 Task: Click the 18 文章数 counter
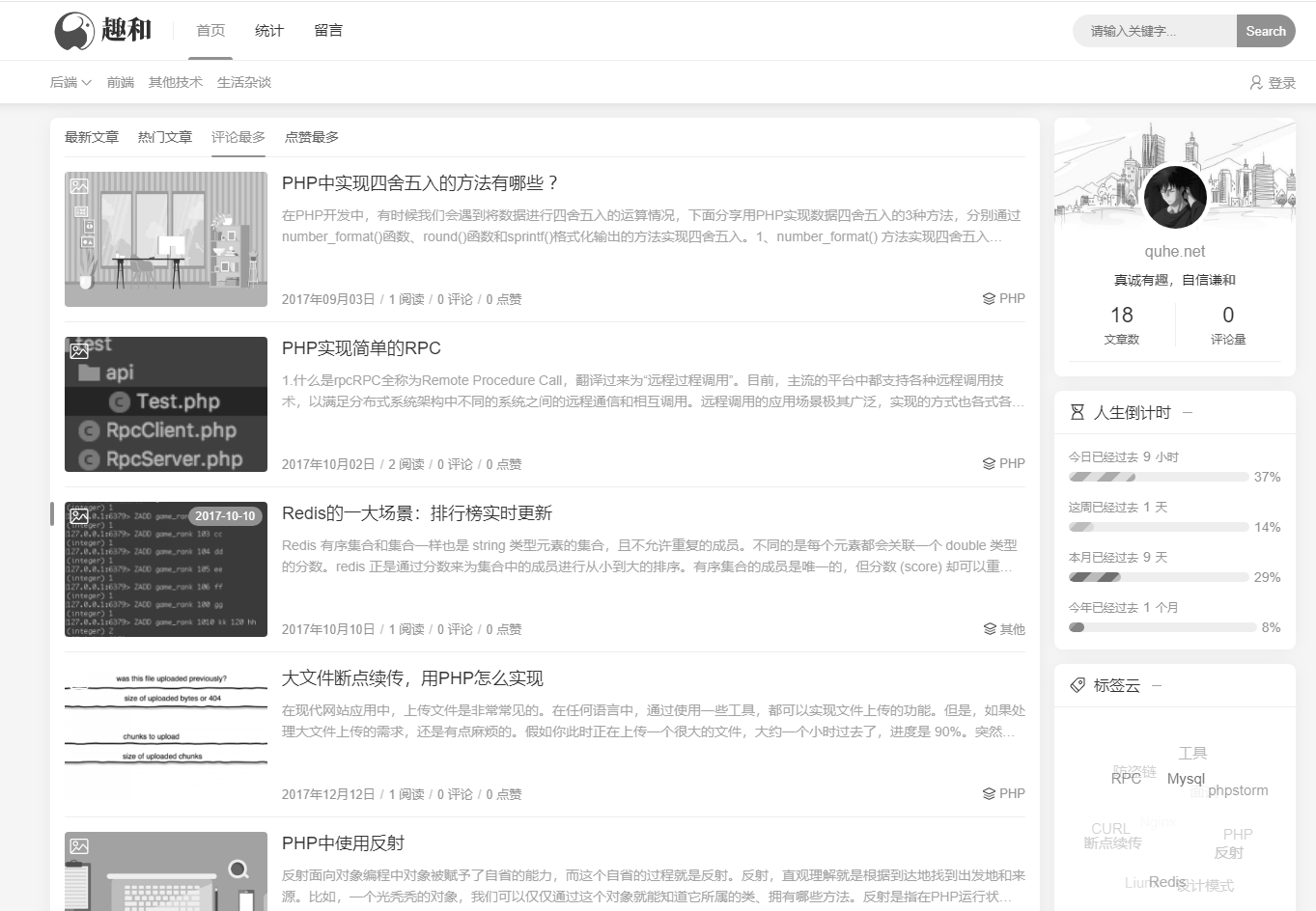1122,324
